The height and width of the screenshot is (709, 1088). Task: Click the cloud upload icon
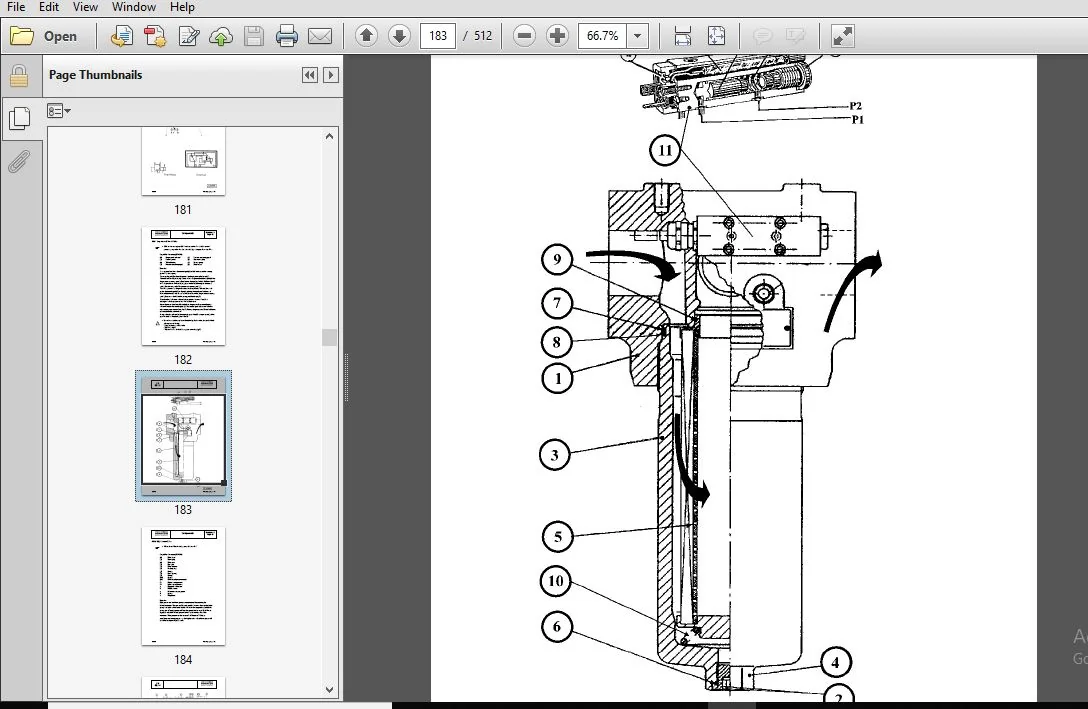tap(221, 36)
